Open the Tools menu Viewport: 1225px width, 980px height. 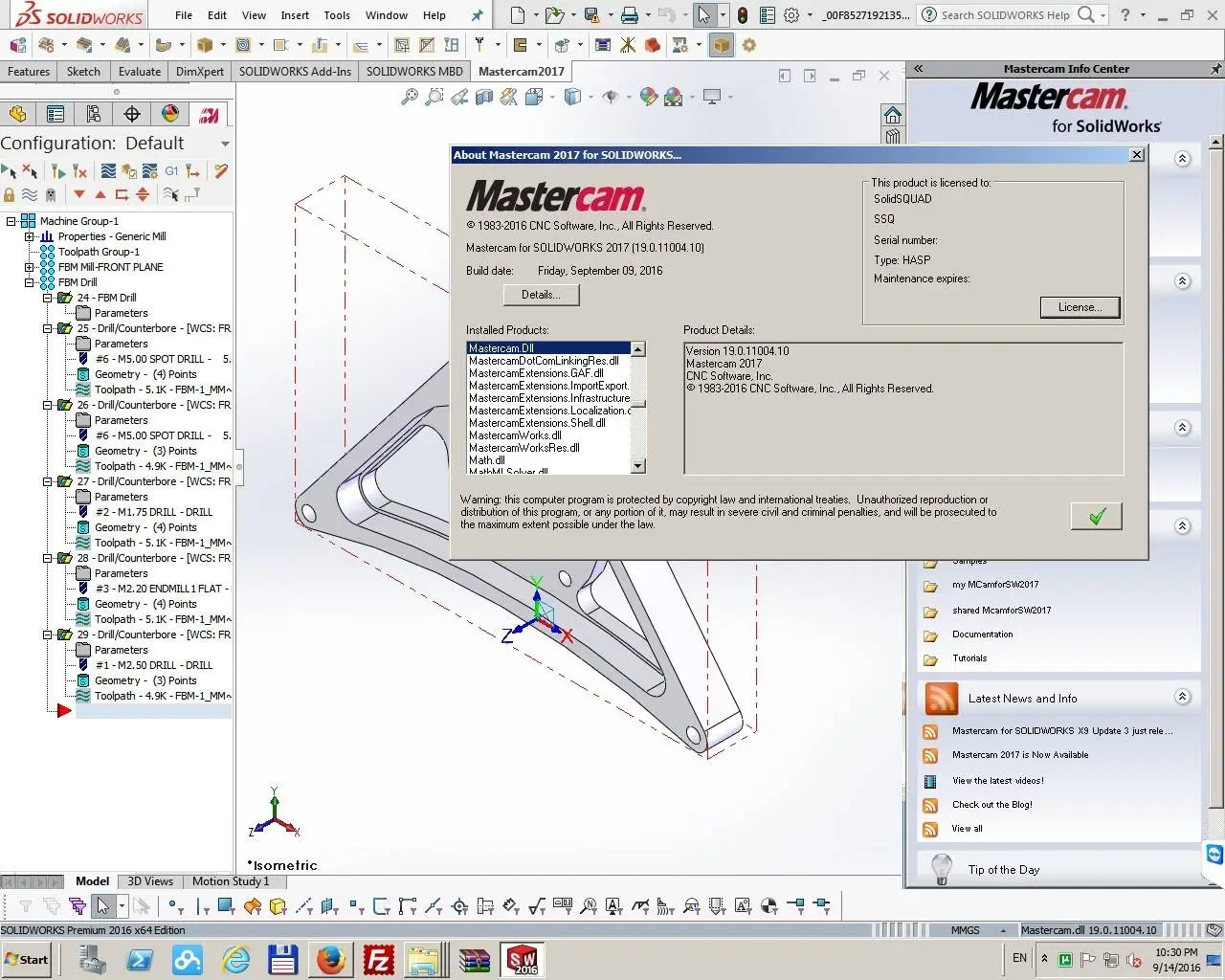(337, 15)
